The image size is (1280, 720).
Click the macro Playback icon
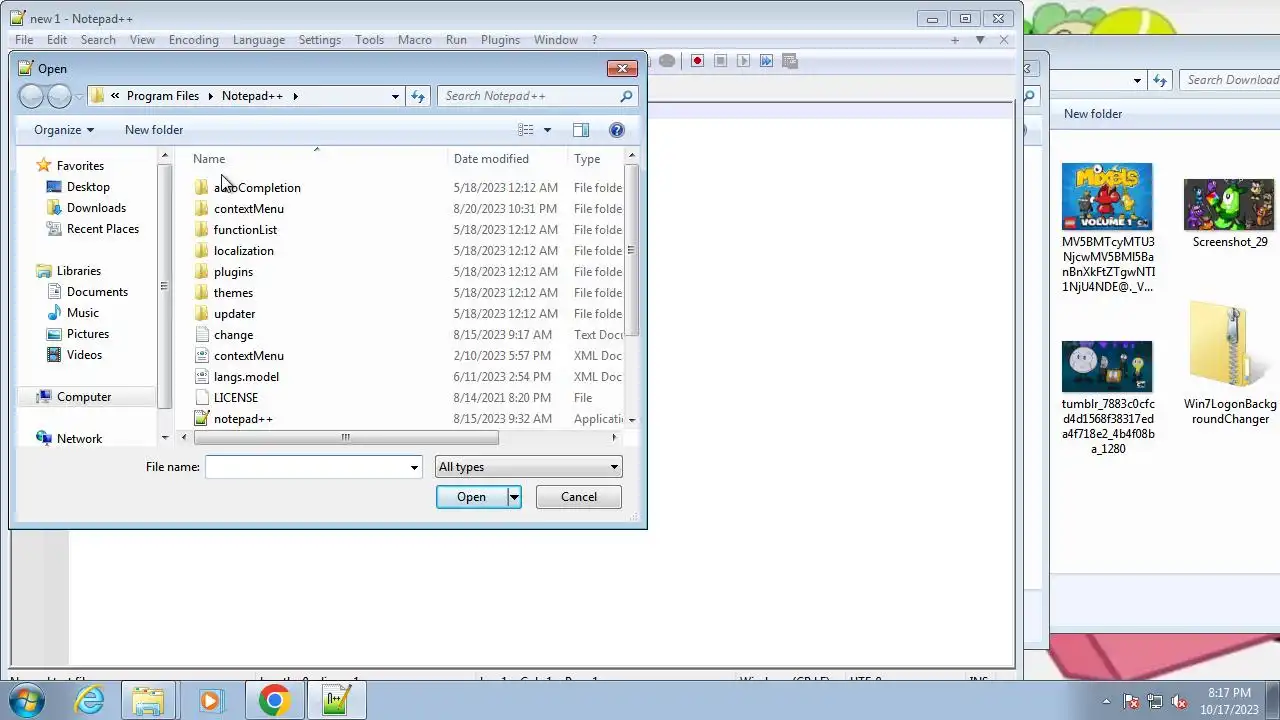tap(743, 61)
